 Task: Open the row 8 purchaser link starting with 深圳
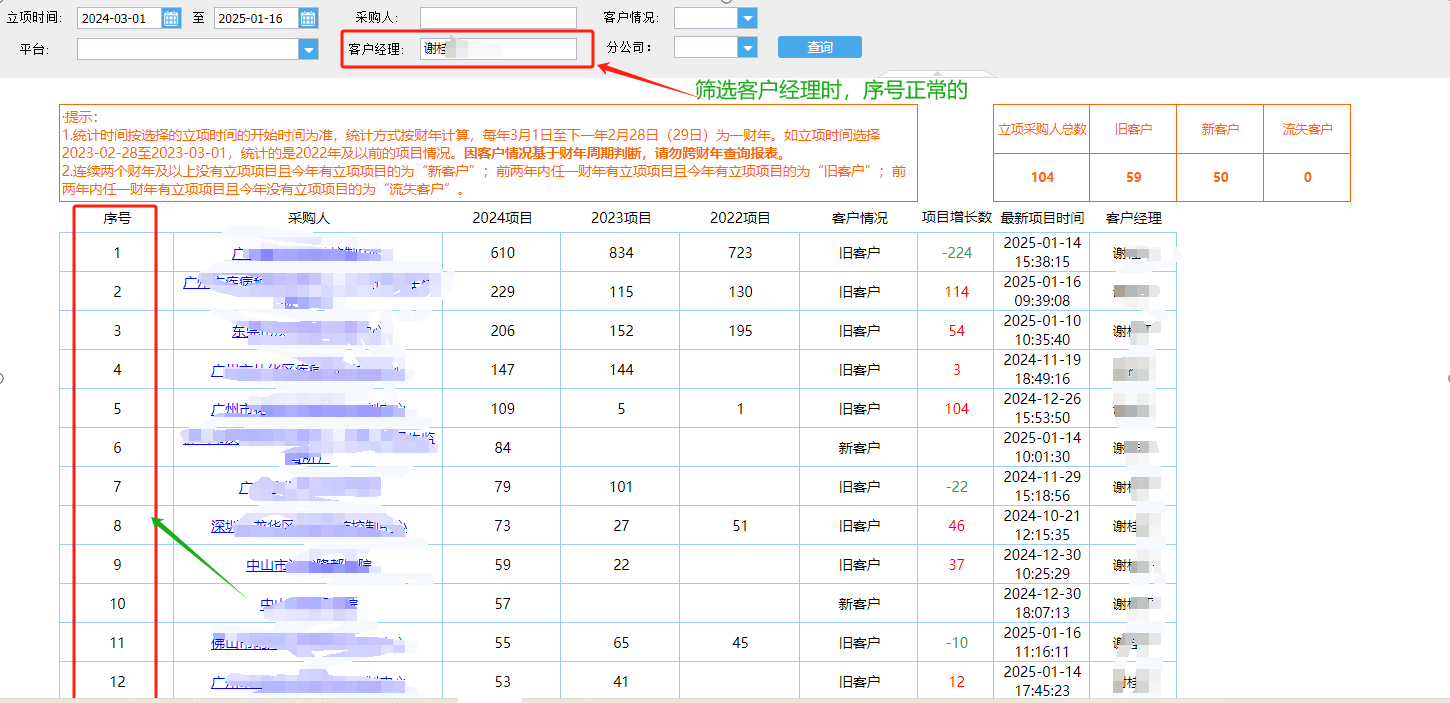coord(225,526)
